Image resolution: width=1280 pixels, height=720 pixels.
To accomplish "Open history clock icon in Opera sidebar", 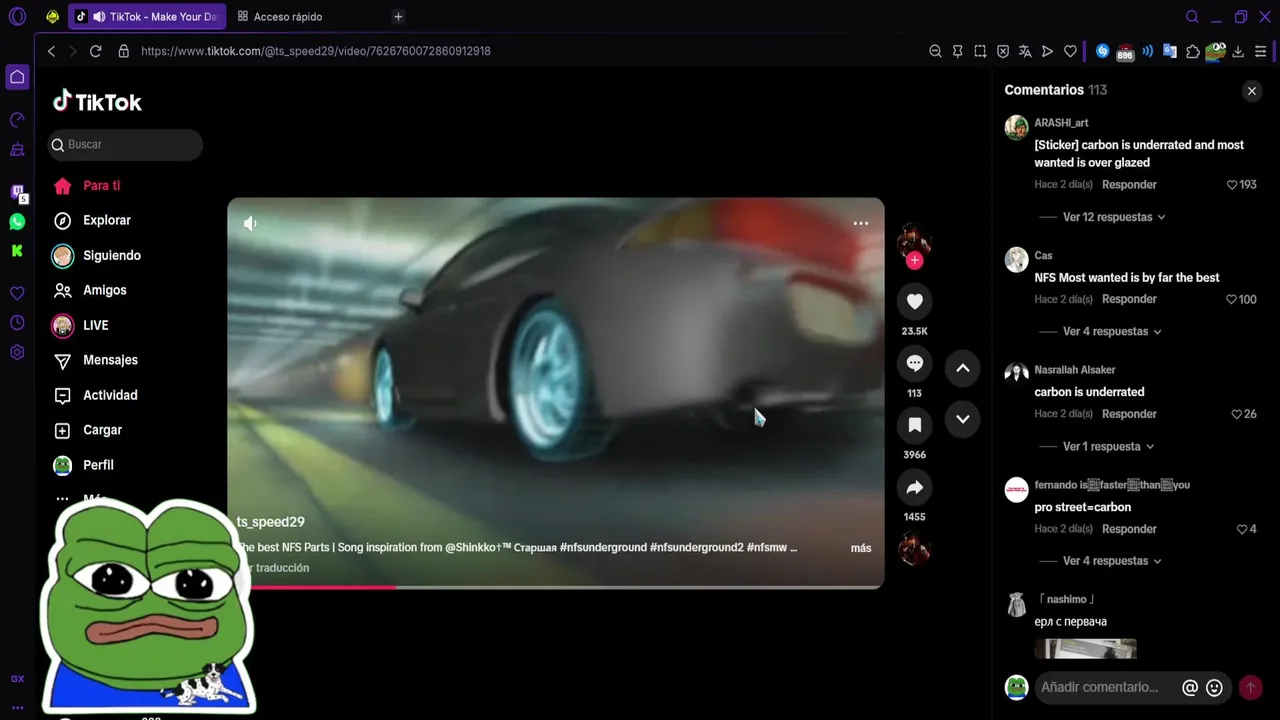I will coord(17,323).
